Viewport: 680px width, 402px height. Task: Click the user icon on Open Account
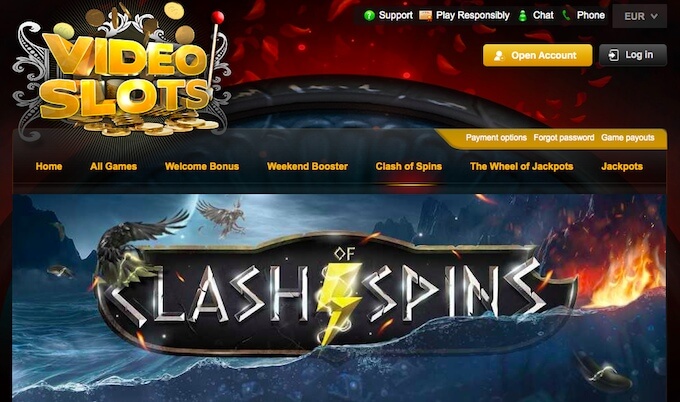click(499, 56)
